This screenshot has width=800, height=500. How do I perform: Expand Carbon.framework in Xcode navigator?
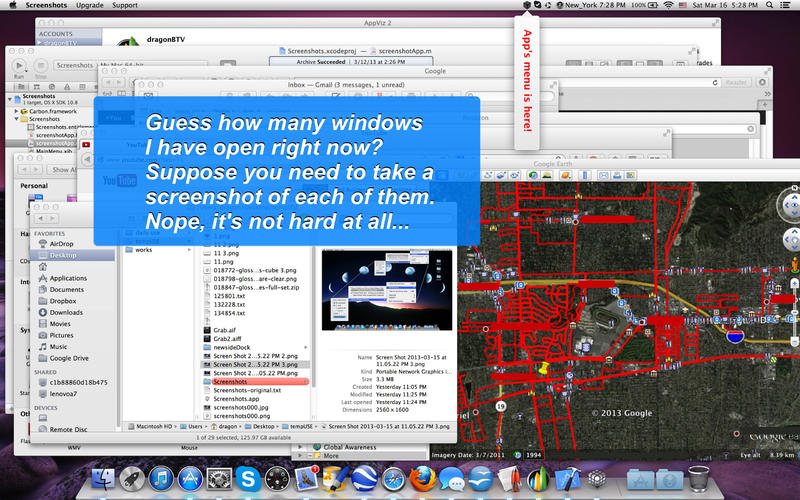(16, 111)
